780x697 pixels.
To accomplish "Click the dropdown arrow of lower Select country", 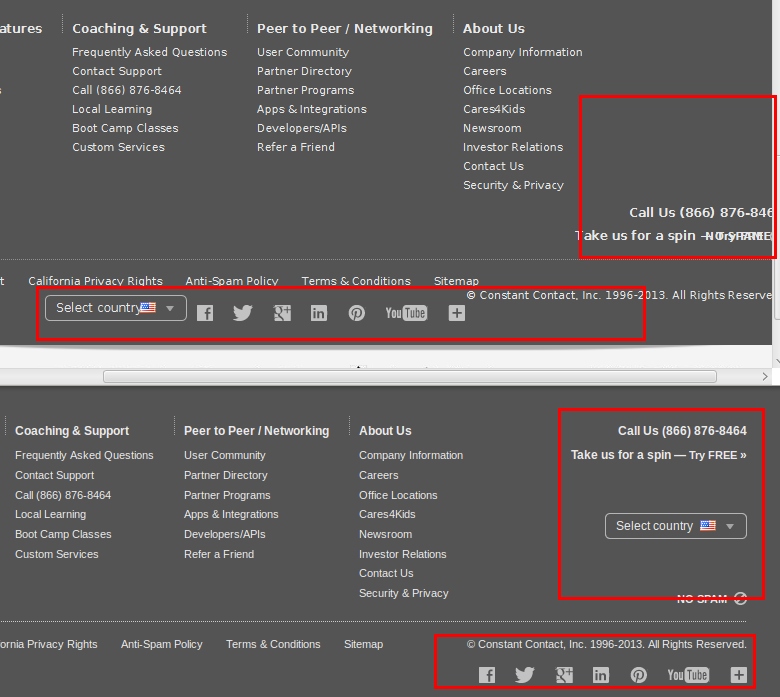I will 730,526.
